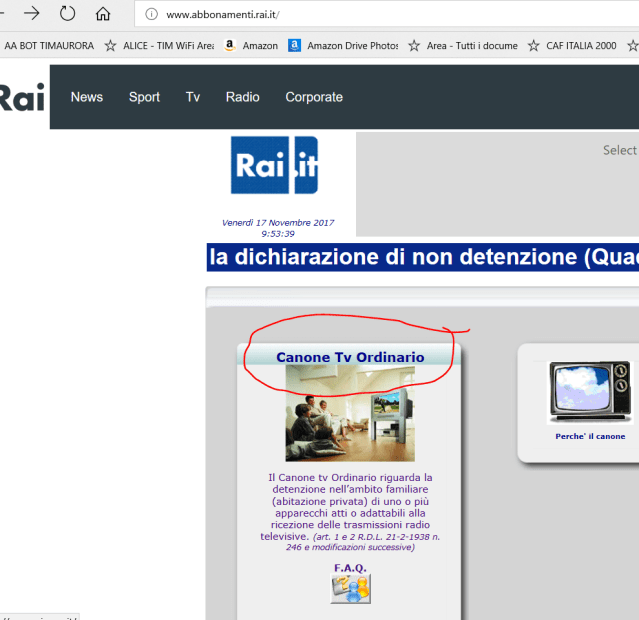Click the blue Rai.it logo
The width and height of the screenshot is (639, 620).
[x=274, y=165]
